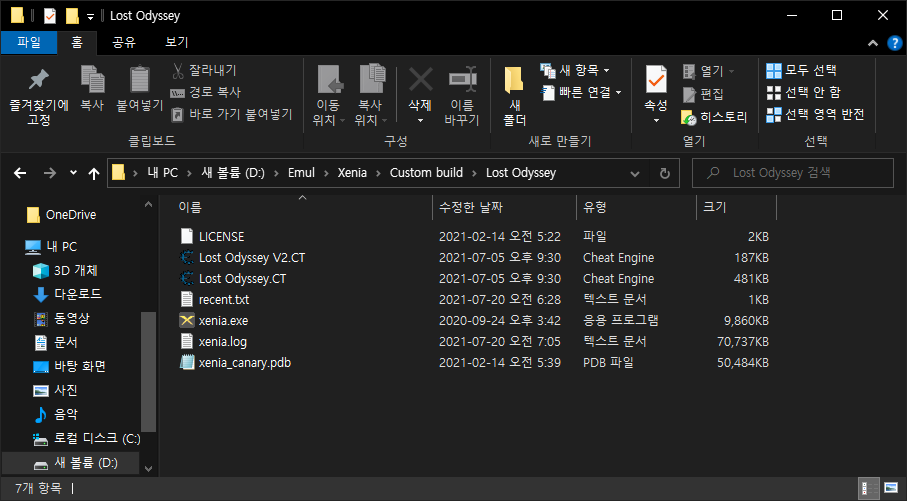Choose Copy Path (경로 복사)
The height and width of the screenshot is (501, 907).
point(206,93)
